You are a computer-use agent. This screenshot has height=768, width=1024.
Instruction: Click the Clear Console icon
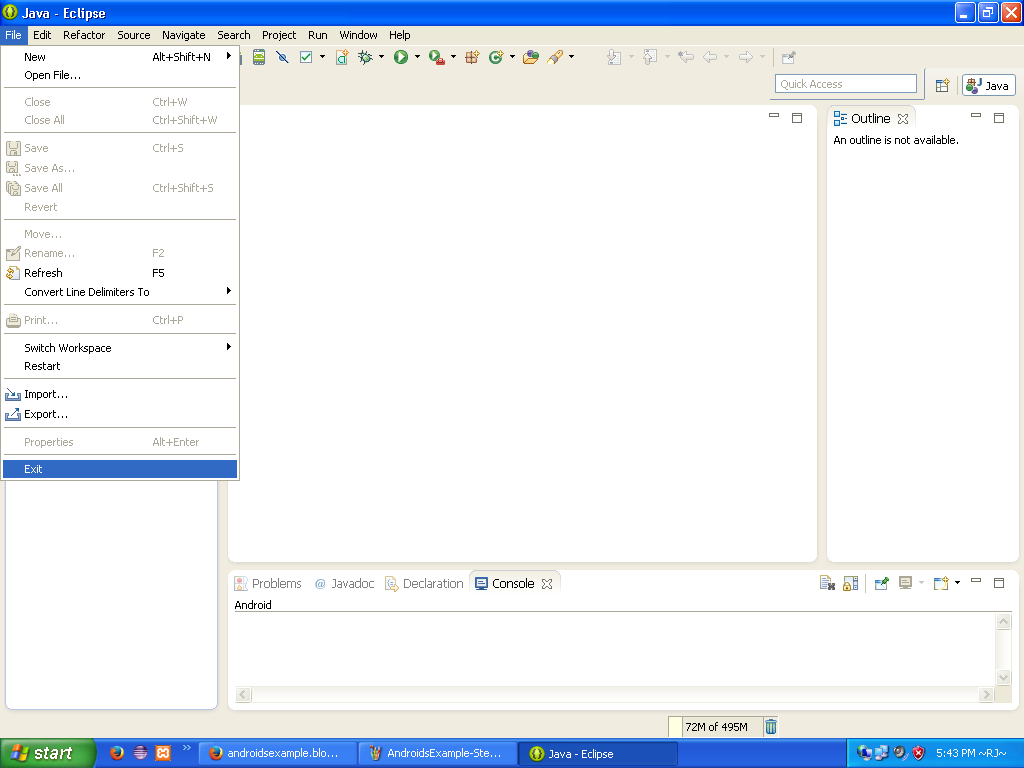(827, 583)
